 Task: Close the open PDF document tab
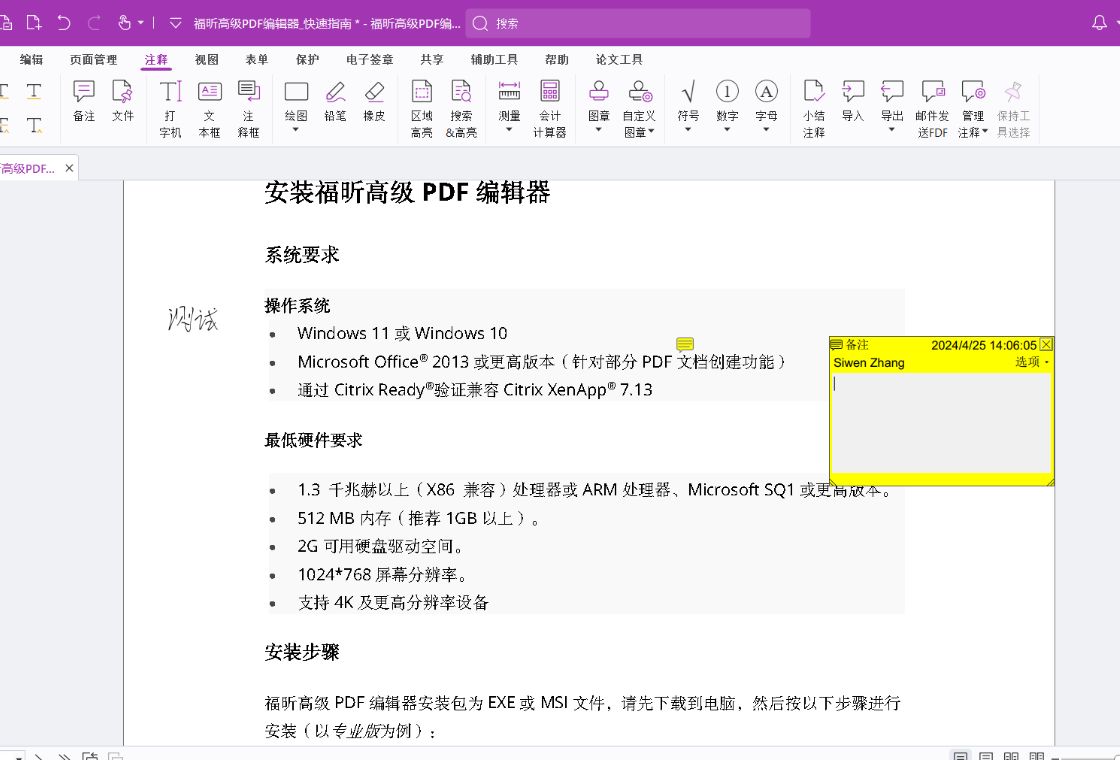(69, 168)
